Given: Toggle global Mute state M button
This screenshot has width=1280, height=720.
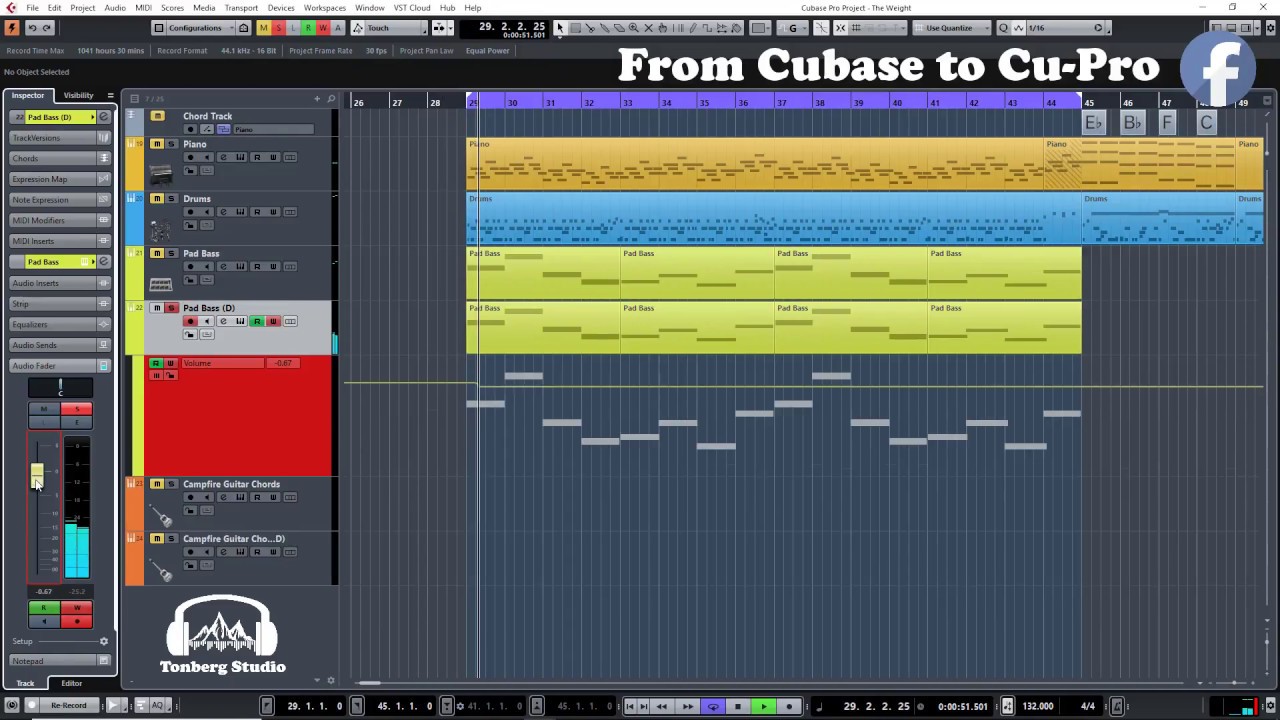Looking at the screenshot, I should pos(263,28).
